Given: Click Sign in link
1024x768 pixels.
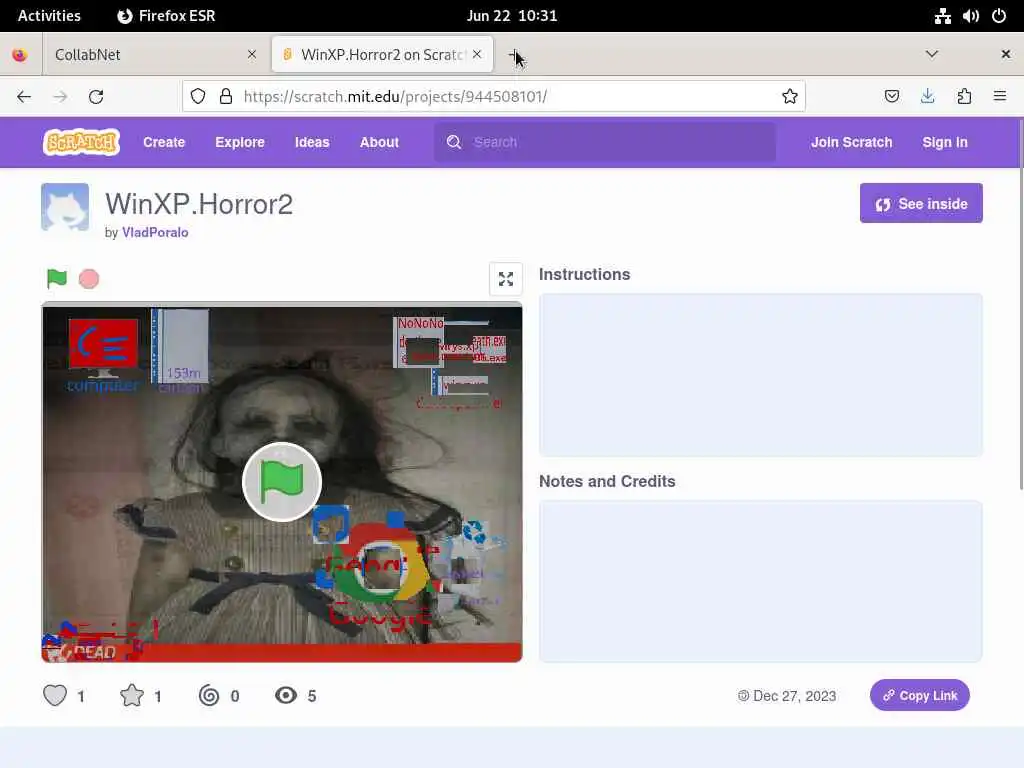Looking at the screenshot, I should pyautogui.click(x=944, y=142).
